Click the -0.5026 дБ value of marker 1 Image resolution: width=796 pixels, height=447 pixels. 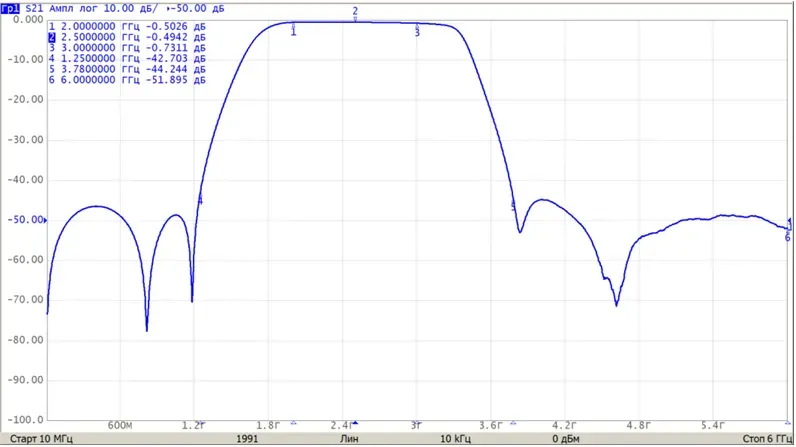(175, 26)
